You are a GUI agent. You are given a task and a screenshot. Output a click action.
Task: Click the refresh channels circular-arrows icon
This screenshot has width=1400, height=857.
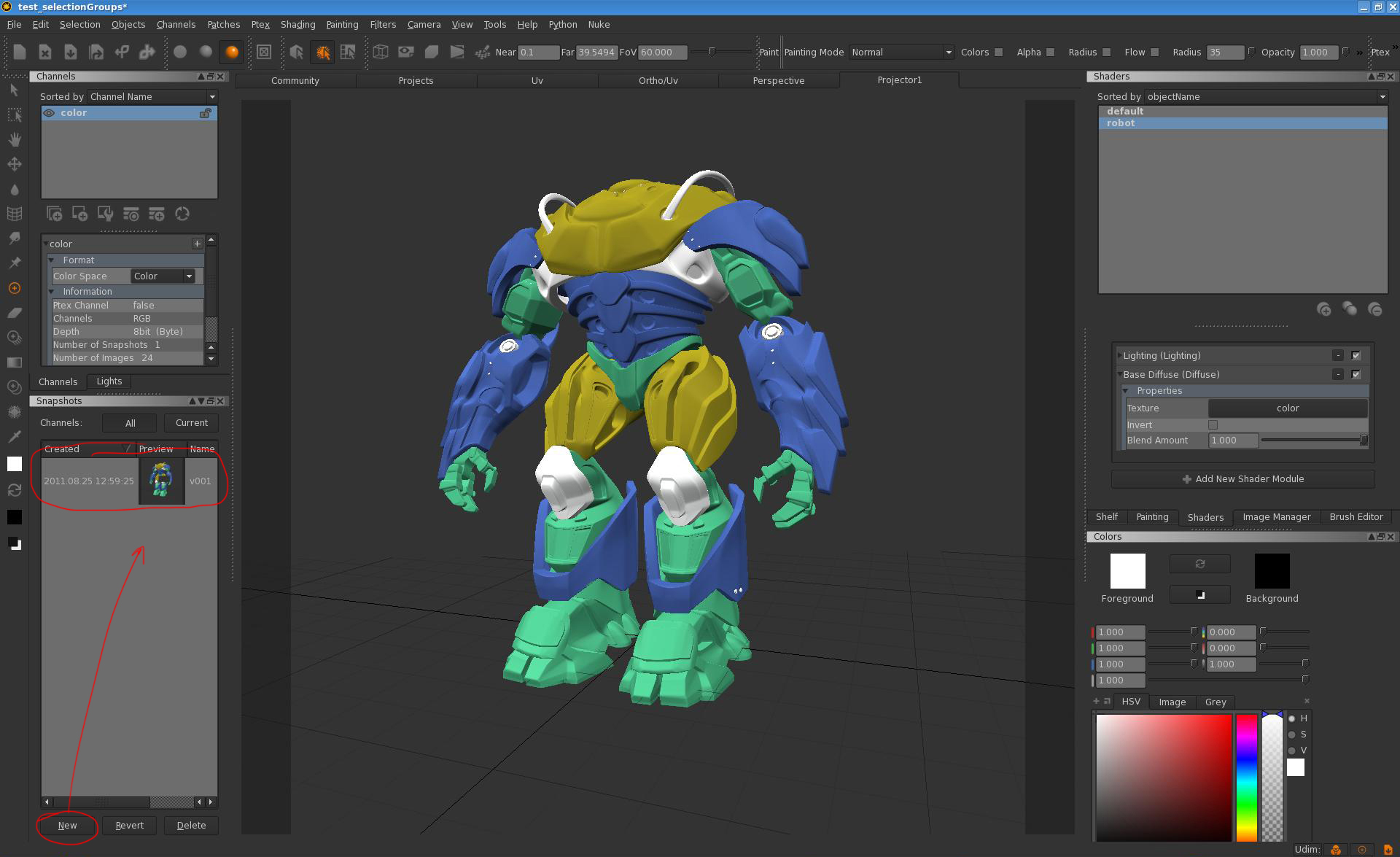(182, 214)
